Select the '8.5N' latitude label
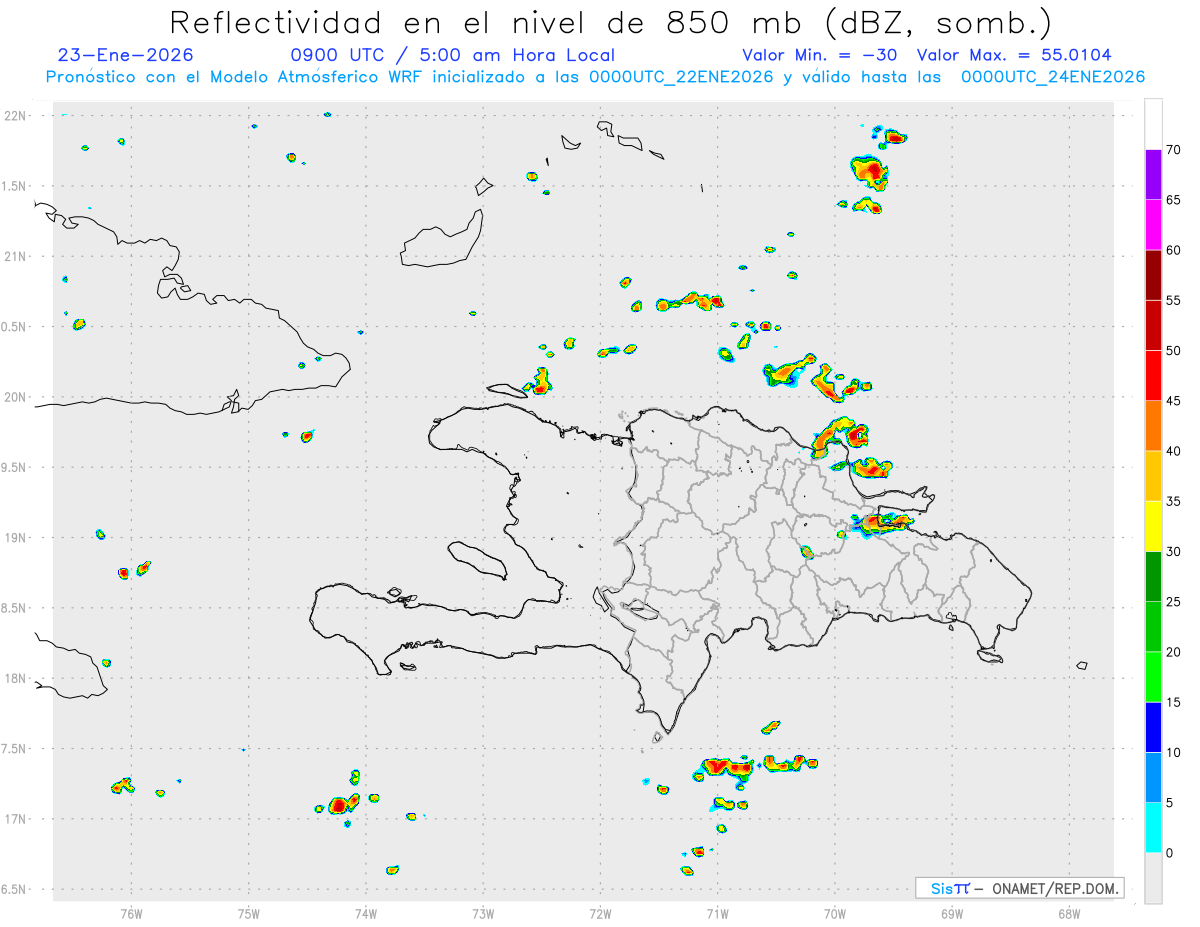The height and width of the screenshot is (927, 1200). [15, 608]
